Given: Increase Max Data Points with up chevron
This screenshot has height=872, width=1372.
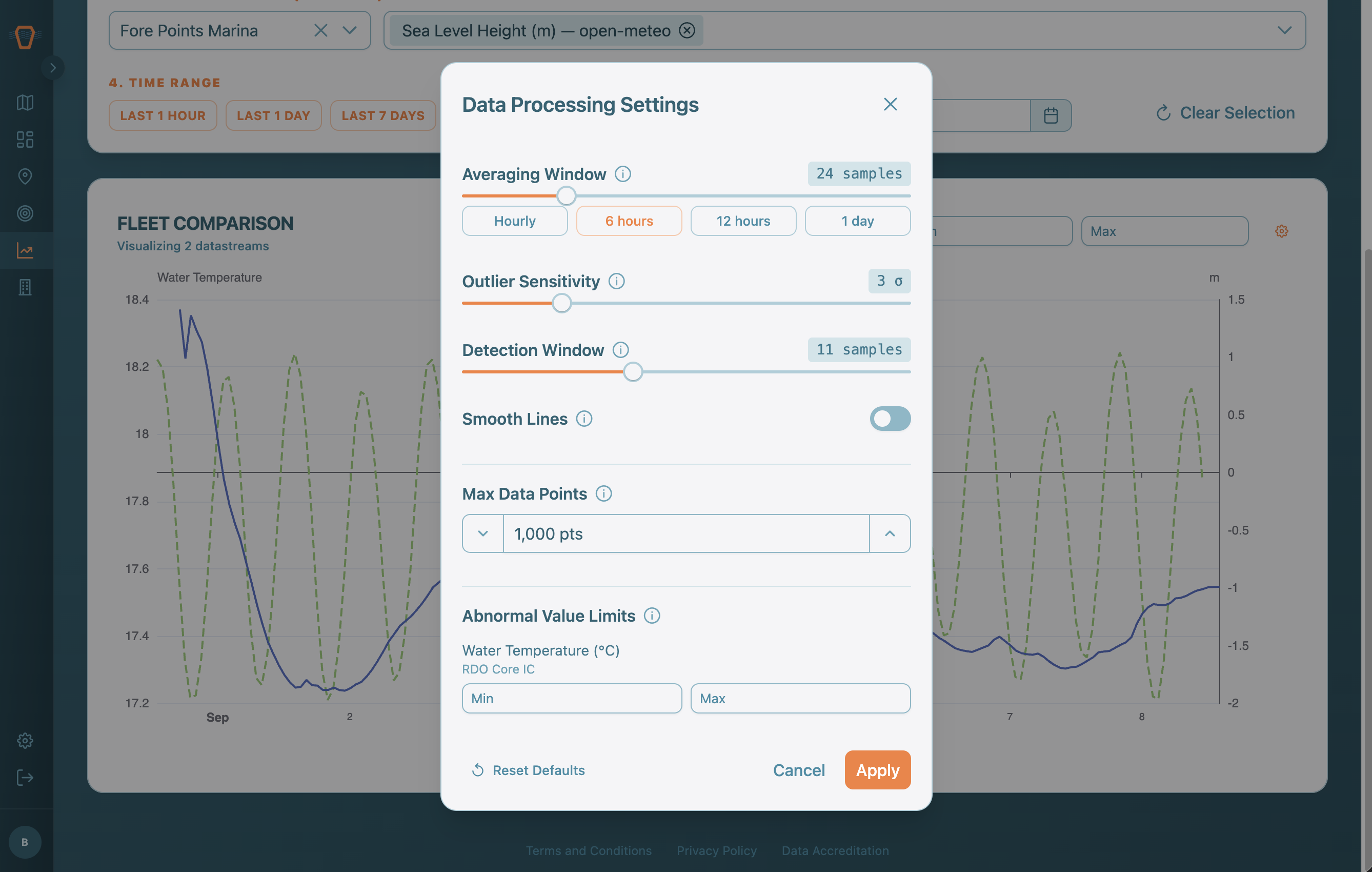Looking at the screenshot, I should click(890, 533).
